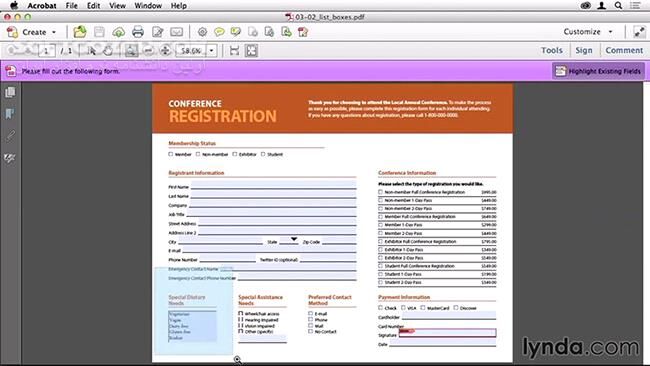650x366 pixels.
Task: Open the Acrobat application menu
Action: (x=42, y=5)
